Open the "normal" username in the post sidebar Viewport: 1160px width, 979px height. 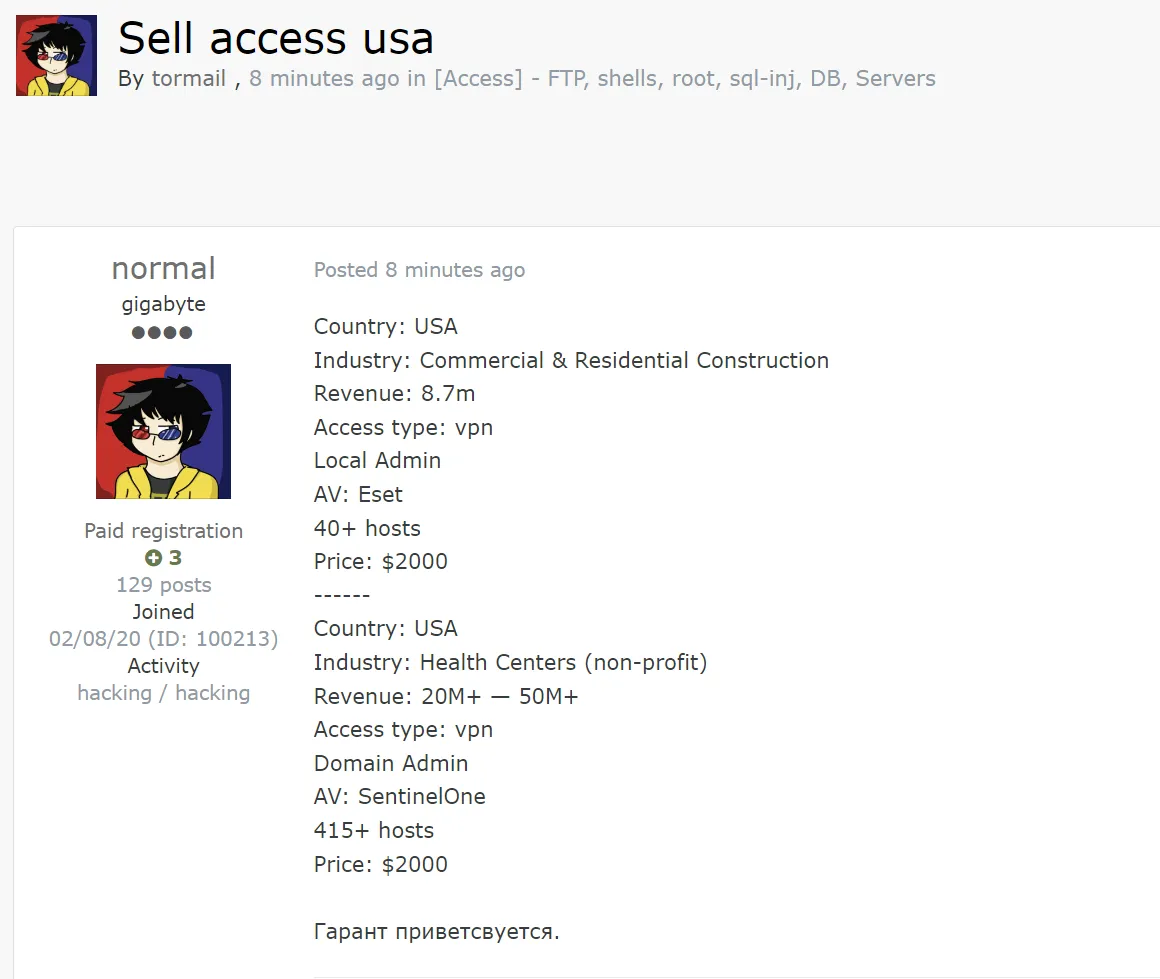pos(163,269)
